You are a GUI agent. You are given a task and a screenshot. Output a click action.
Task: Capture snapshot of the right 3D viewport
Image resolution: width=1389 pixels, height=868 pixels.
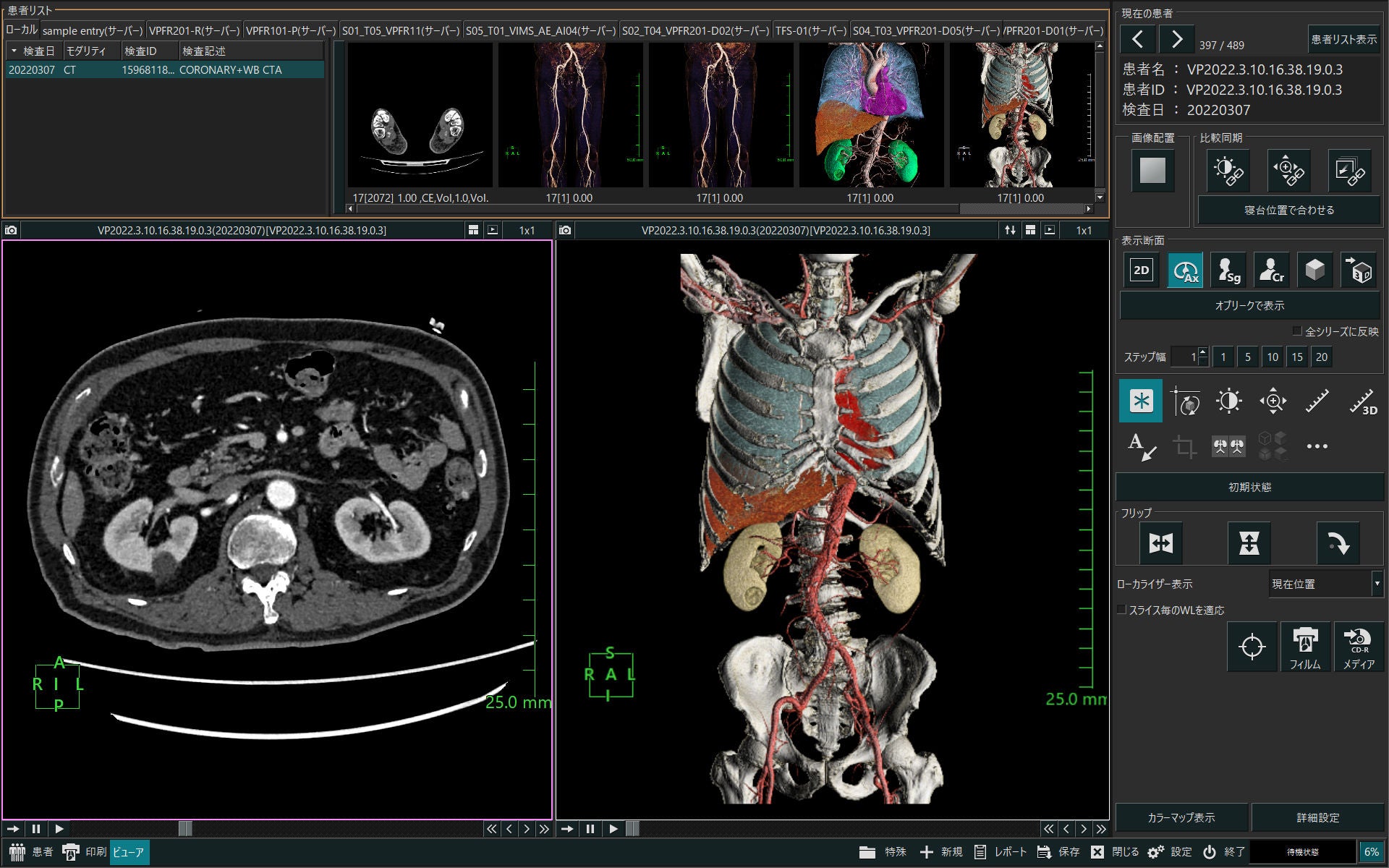[565, 230]
